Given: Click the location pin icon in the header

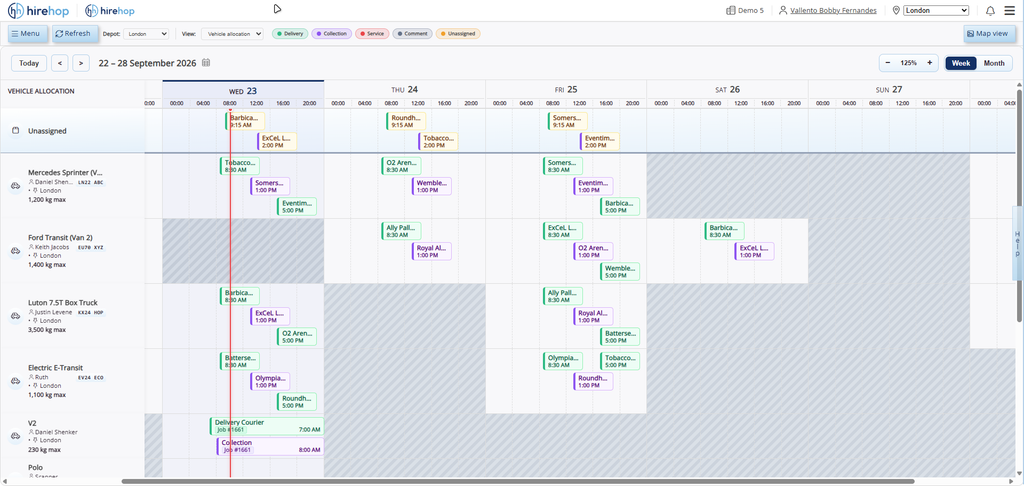Looking at the screenshot, I should [x=896, y=10].
